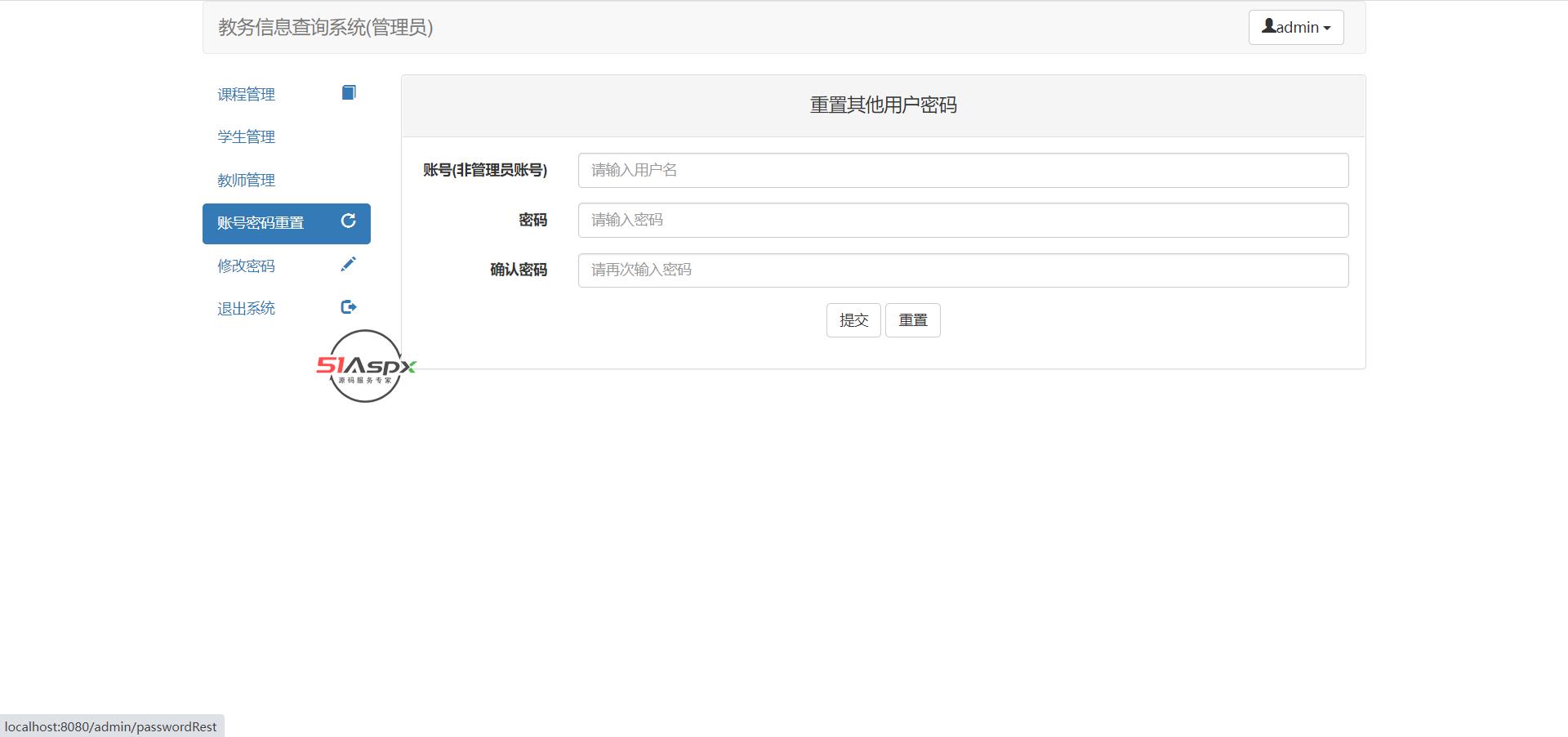Focus the 请输入用户名 account field

point(963,170)
